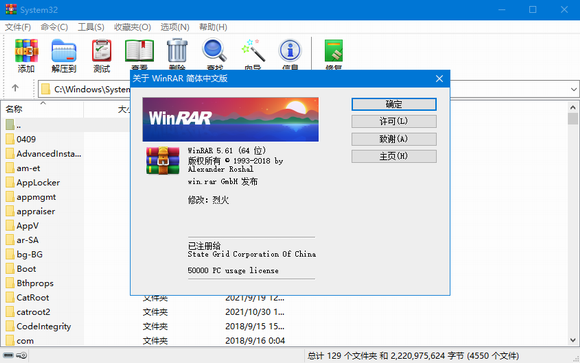The width and height of the screenshot is (580, 363).
Task: Click date 2018/9/16 0:04 of com
Action: 255,341
